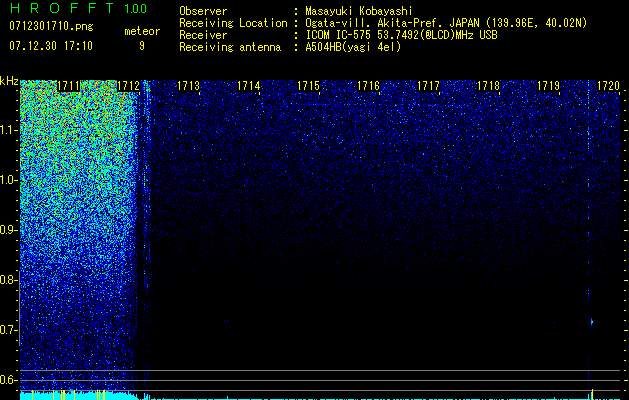Click the 1711 time marker
This screenshot has width=629, height=400.
coord(69,86)
